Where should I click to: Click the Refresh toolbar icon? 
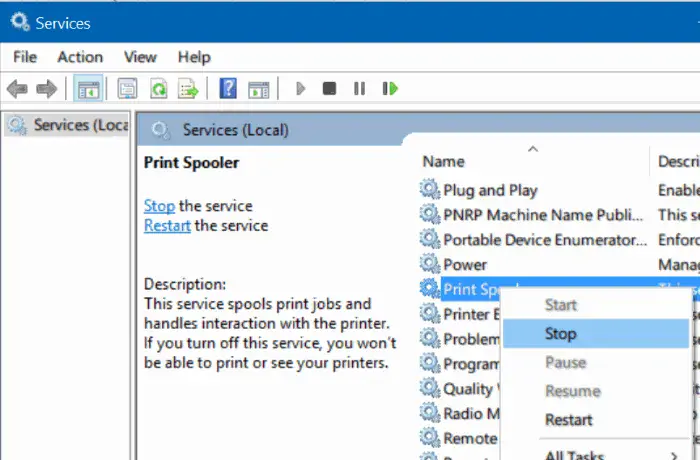(x=158, y=89)
